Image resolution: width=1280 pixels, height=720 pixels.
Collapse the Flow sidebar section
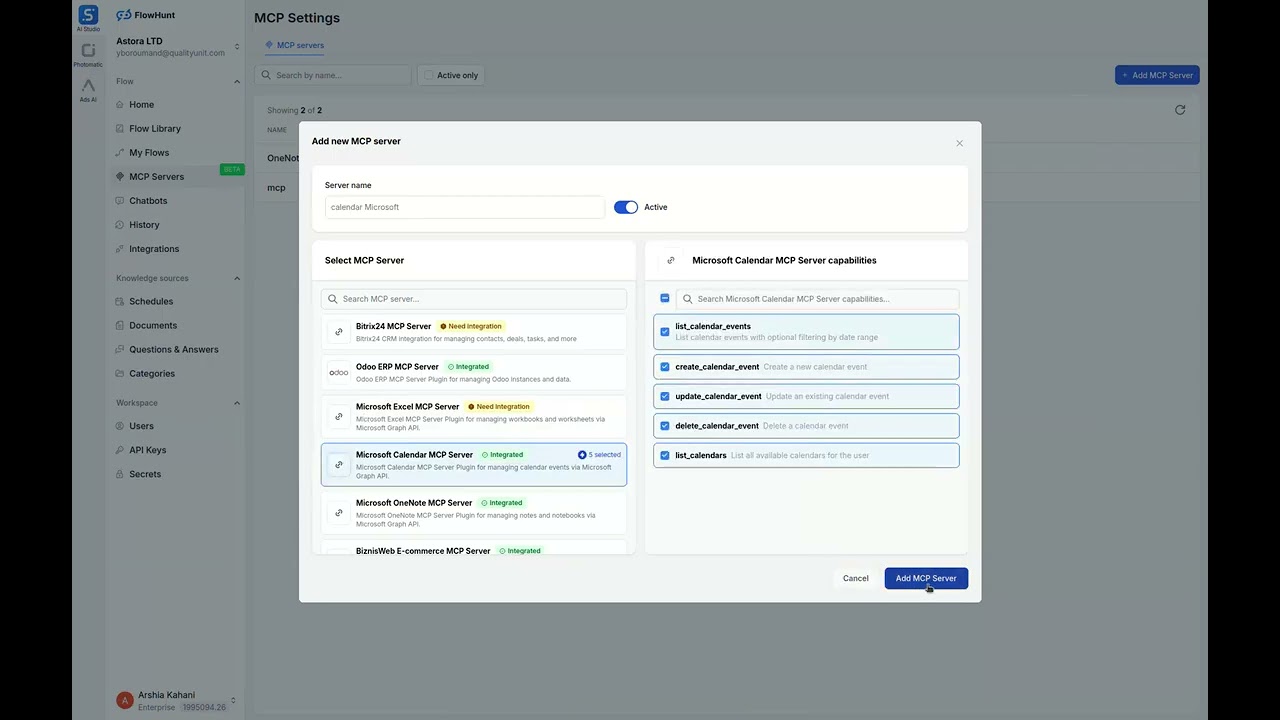(237, 81)
